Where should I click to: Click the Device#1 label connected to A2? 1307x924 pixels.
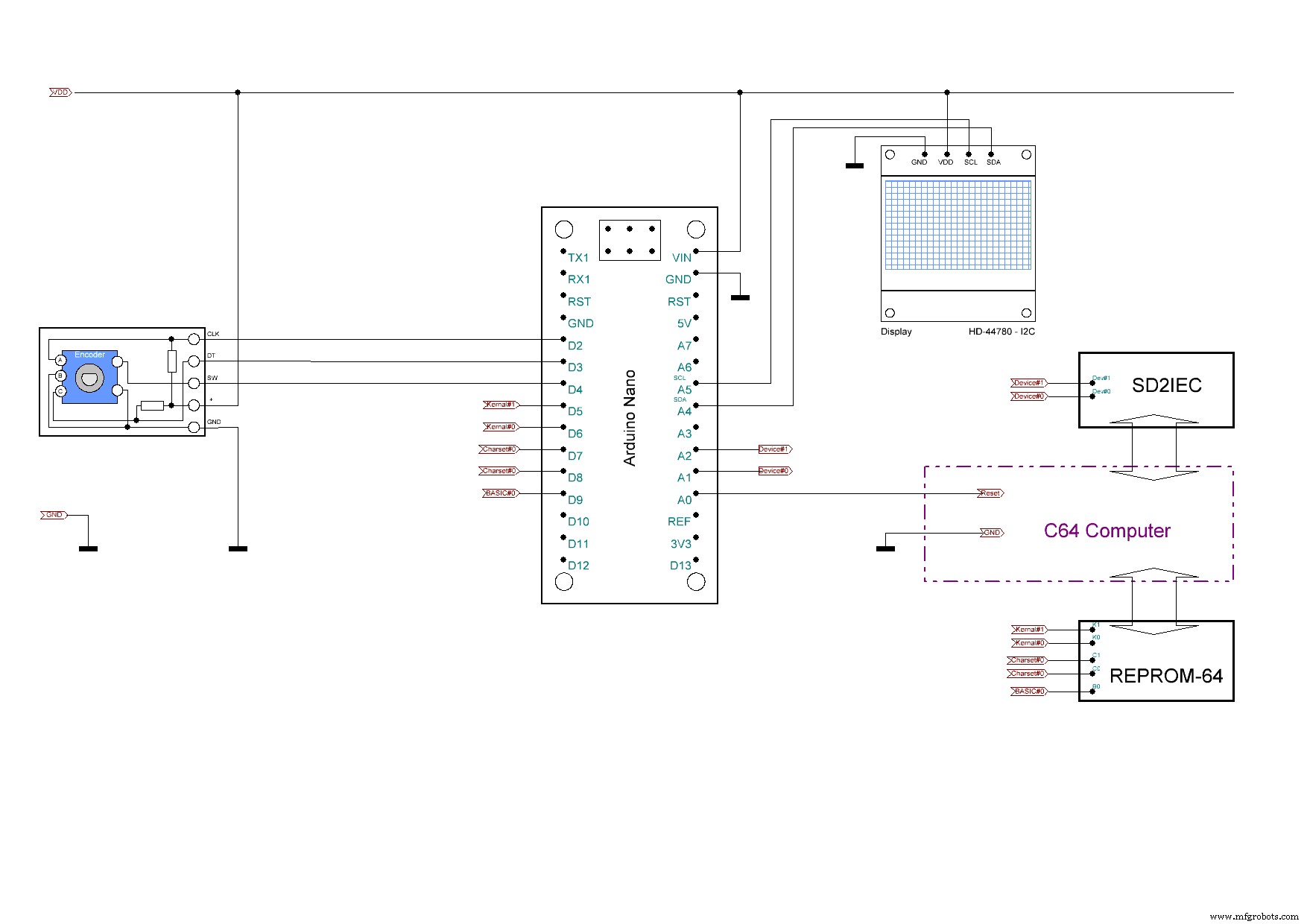pyautogui.click(x=773, y=449)
